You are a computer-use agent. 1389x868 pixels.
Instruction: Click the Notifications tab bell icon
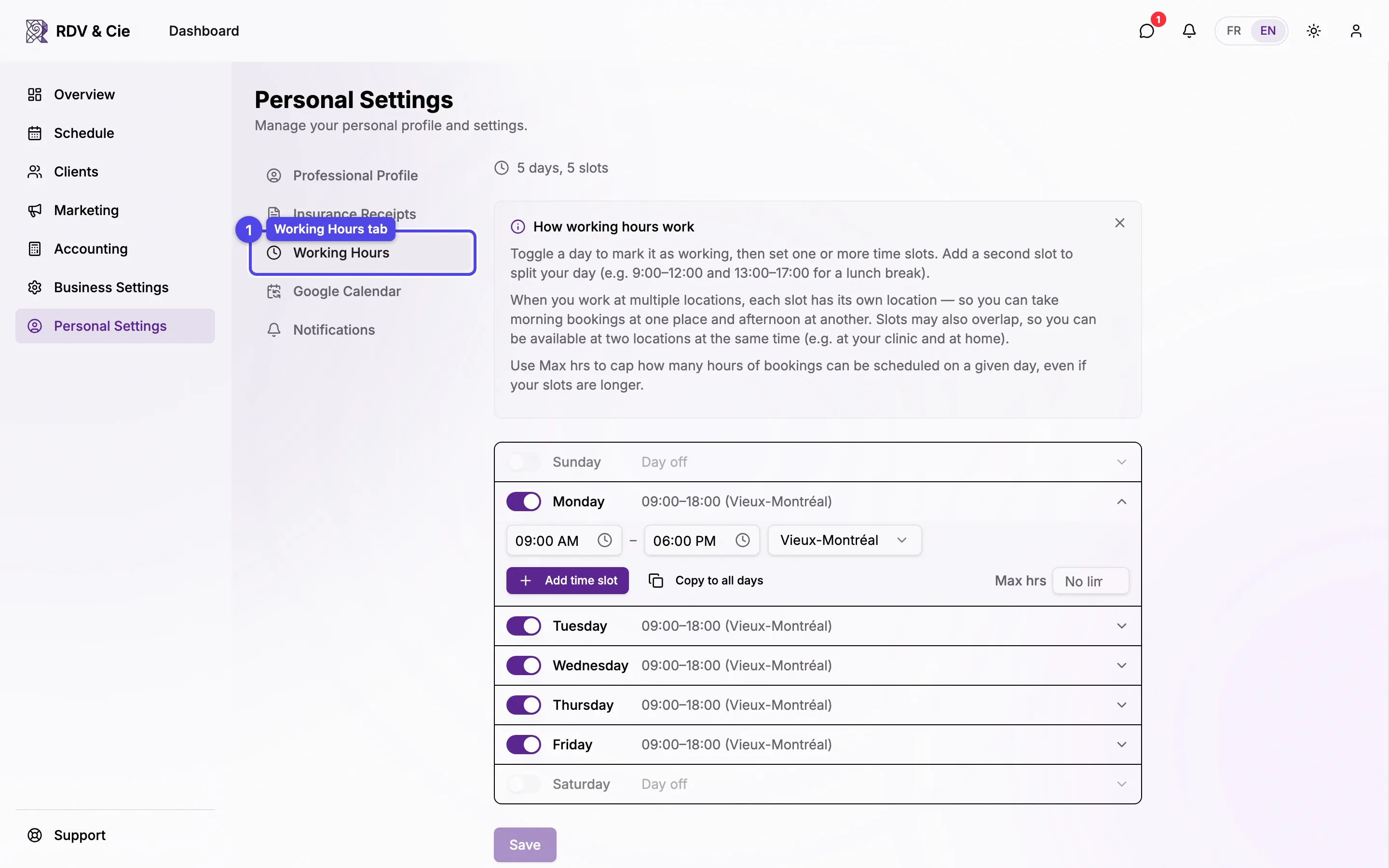[x=274, y=330]
